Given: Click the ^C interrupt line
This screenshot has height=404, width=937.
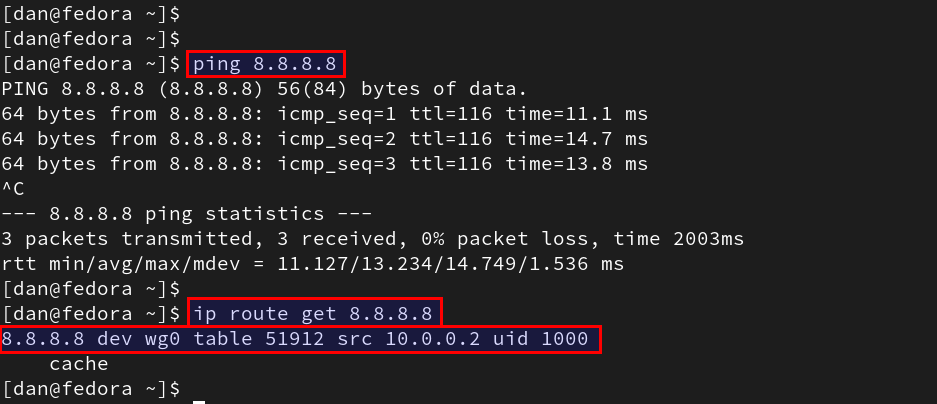Looking at the screenshot, I should (13, 189).
